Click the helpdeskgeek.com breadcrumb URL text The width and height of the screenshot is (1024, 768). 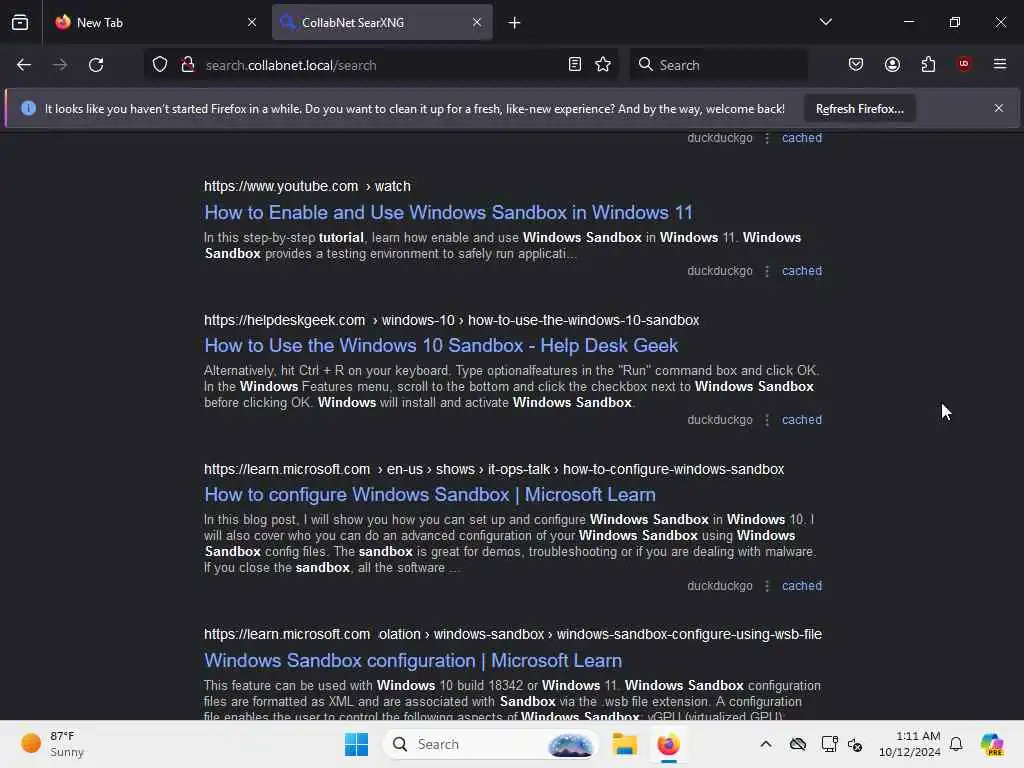(x=451, y=320)
